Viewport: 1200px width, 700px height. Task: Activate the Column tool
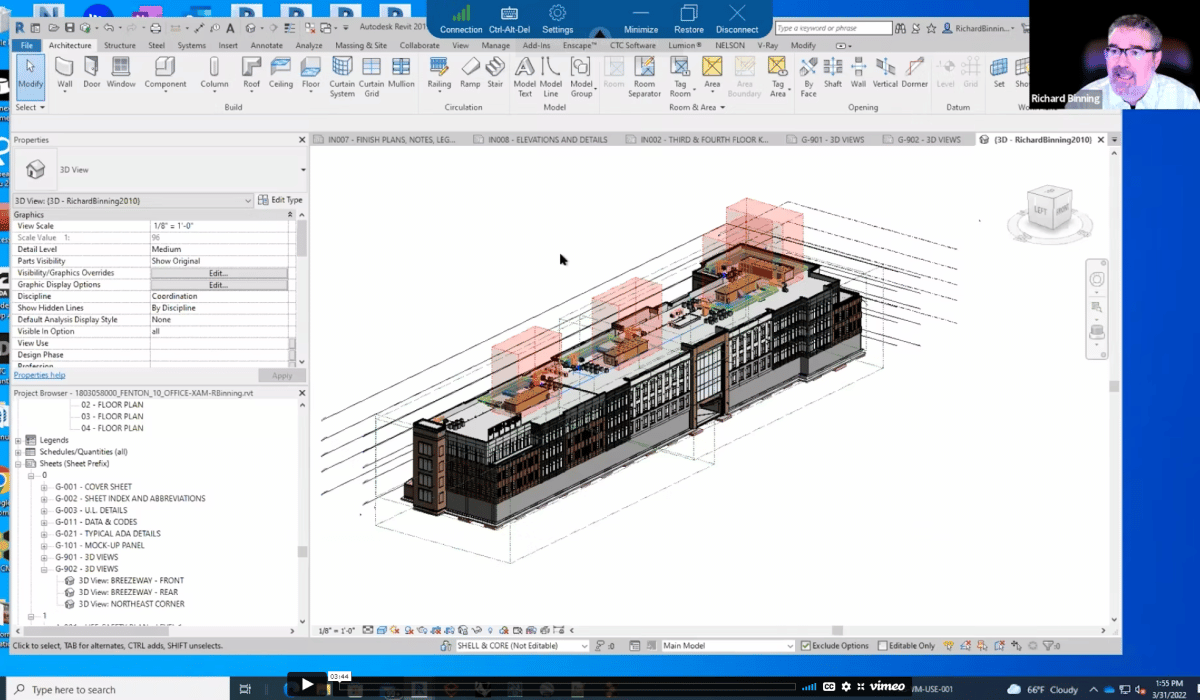coord(214,72)
